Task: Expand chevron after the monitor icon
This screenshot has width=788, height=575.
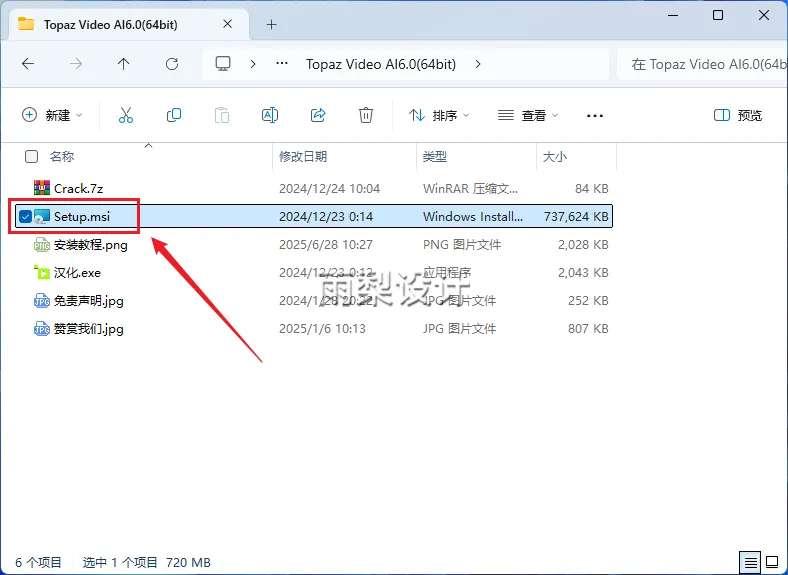Action: 253,64
